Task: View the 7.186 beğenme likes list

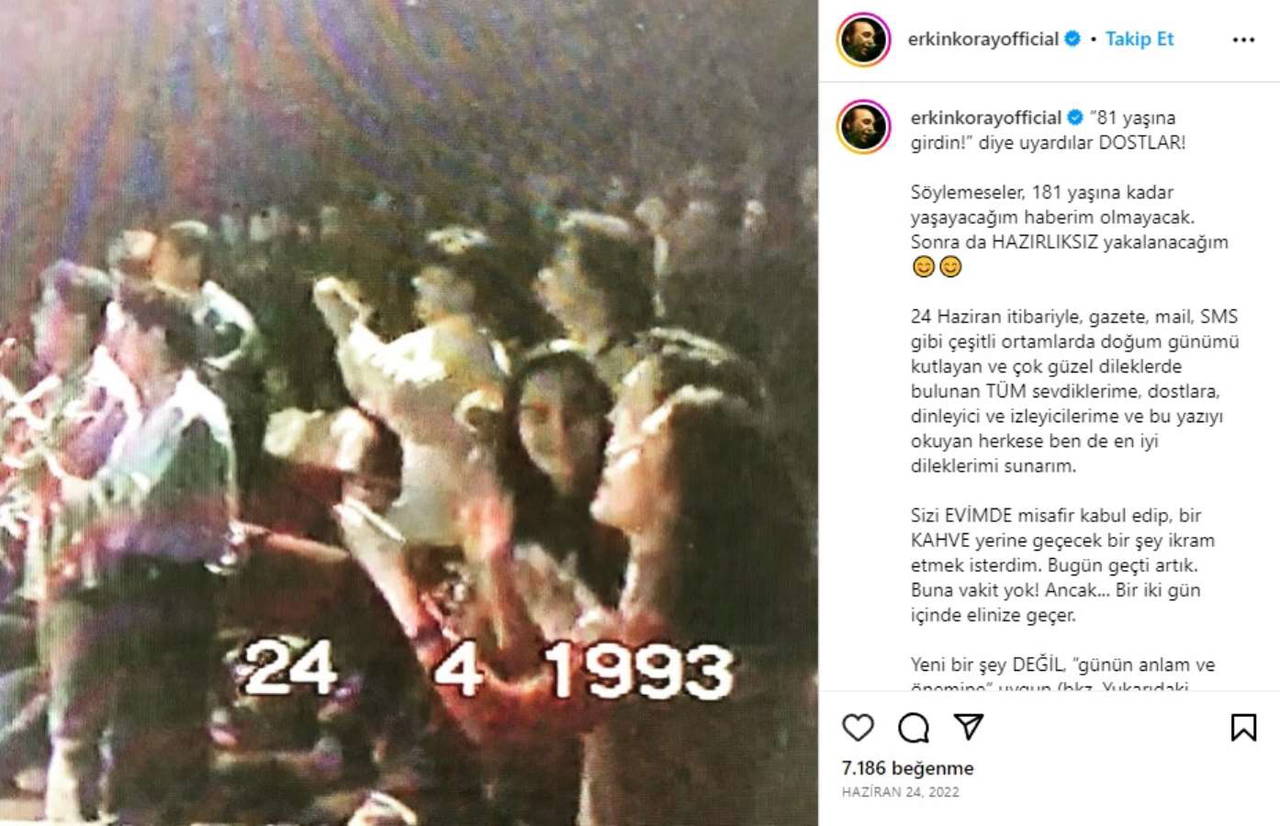Action: coord(908,769)
